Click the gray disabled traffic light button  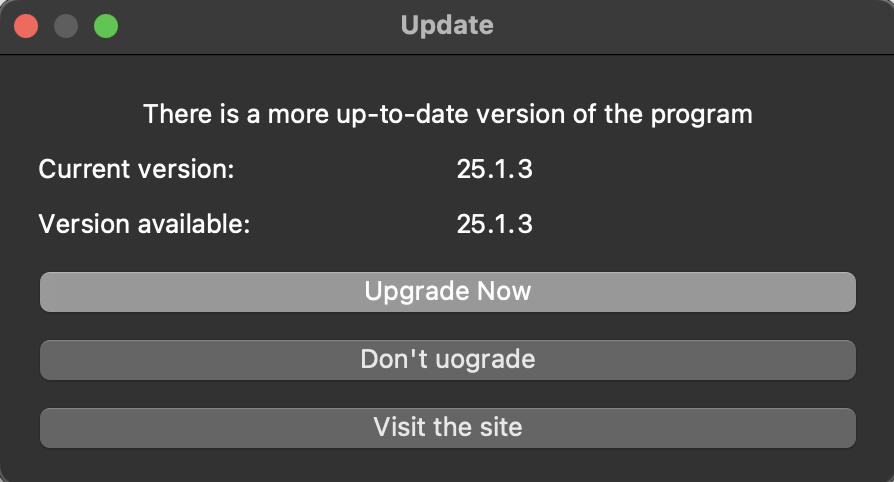[x=66, y=26]
